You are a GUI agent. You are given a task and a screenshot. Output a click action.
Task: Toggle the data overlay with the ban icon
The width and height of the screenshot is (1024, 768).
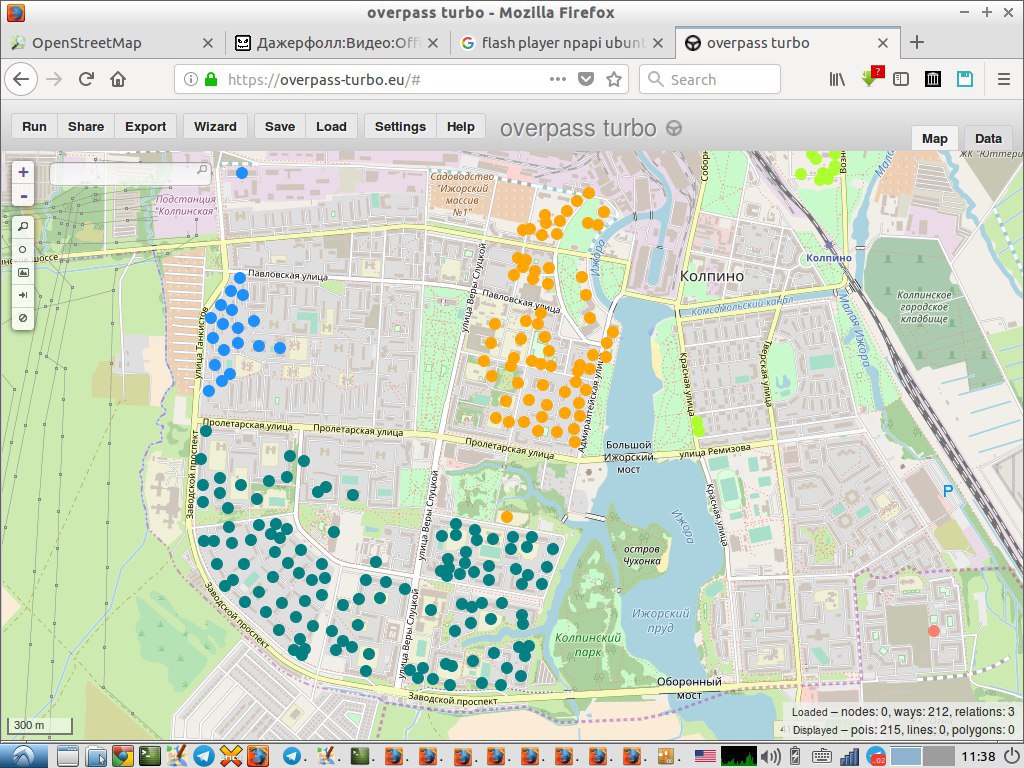pos(23,318)
